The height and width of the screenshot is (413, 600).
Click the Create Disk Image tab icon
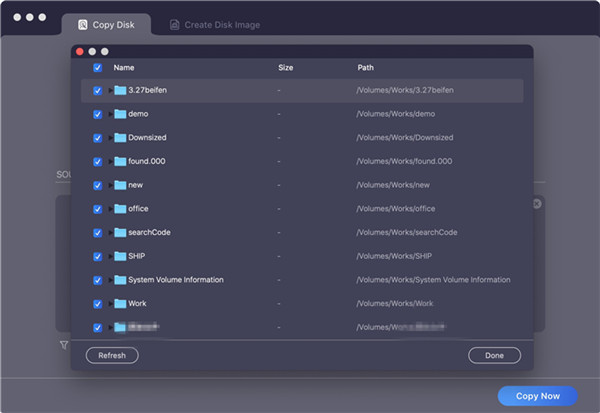click(175, 24)
